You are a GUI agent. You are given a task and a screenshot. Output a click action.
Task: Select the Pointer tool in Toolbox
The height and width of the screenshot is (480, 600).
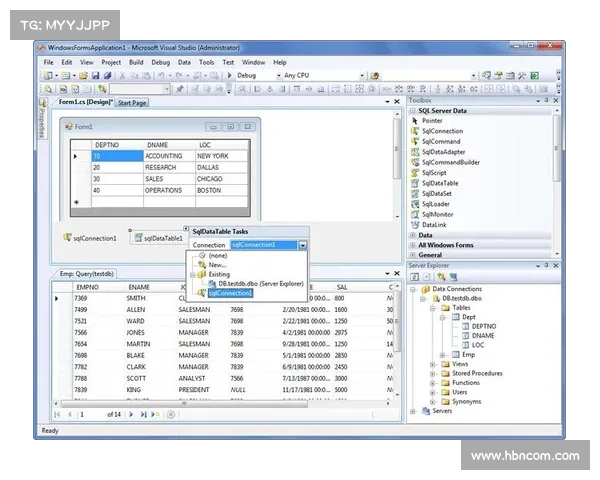point(432,121)
